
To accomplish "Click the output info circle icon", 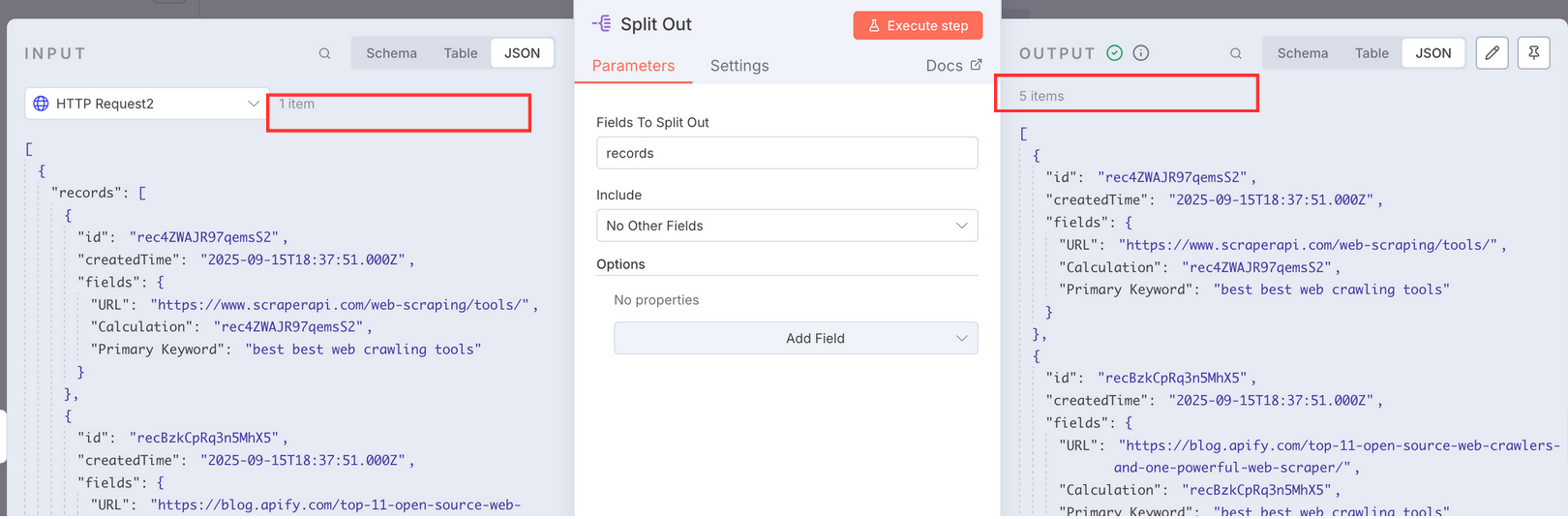I will click(x=1141, y=53).
